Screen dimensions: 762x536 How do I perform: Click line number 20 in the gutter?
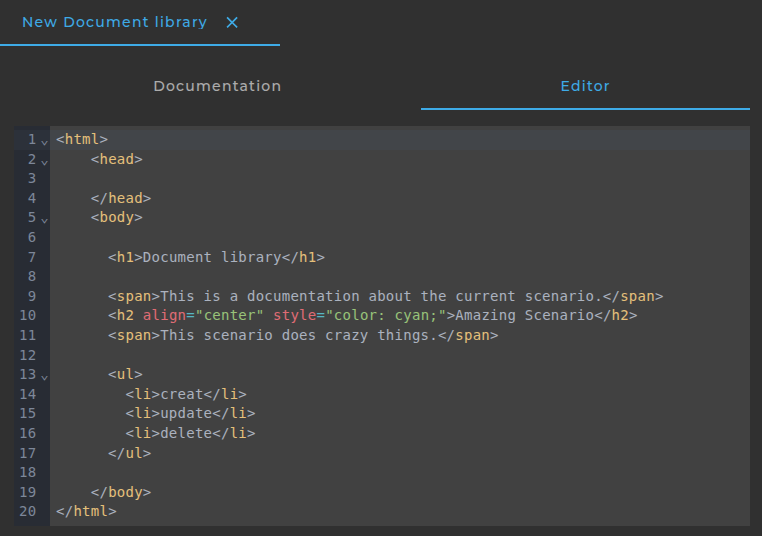28,511
